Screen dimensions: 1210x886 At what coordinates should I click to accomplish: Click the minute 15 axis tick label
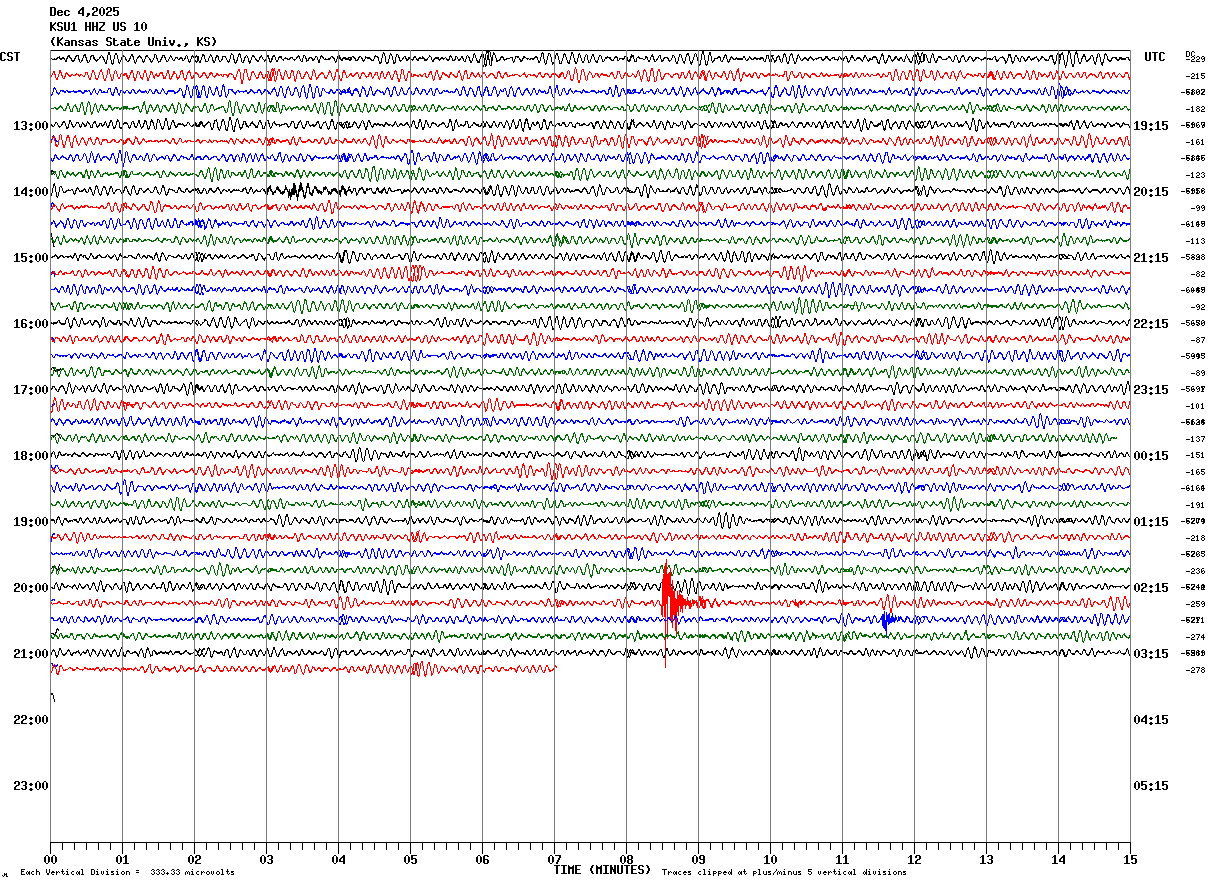click(1130, 859)
